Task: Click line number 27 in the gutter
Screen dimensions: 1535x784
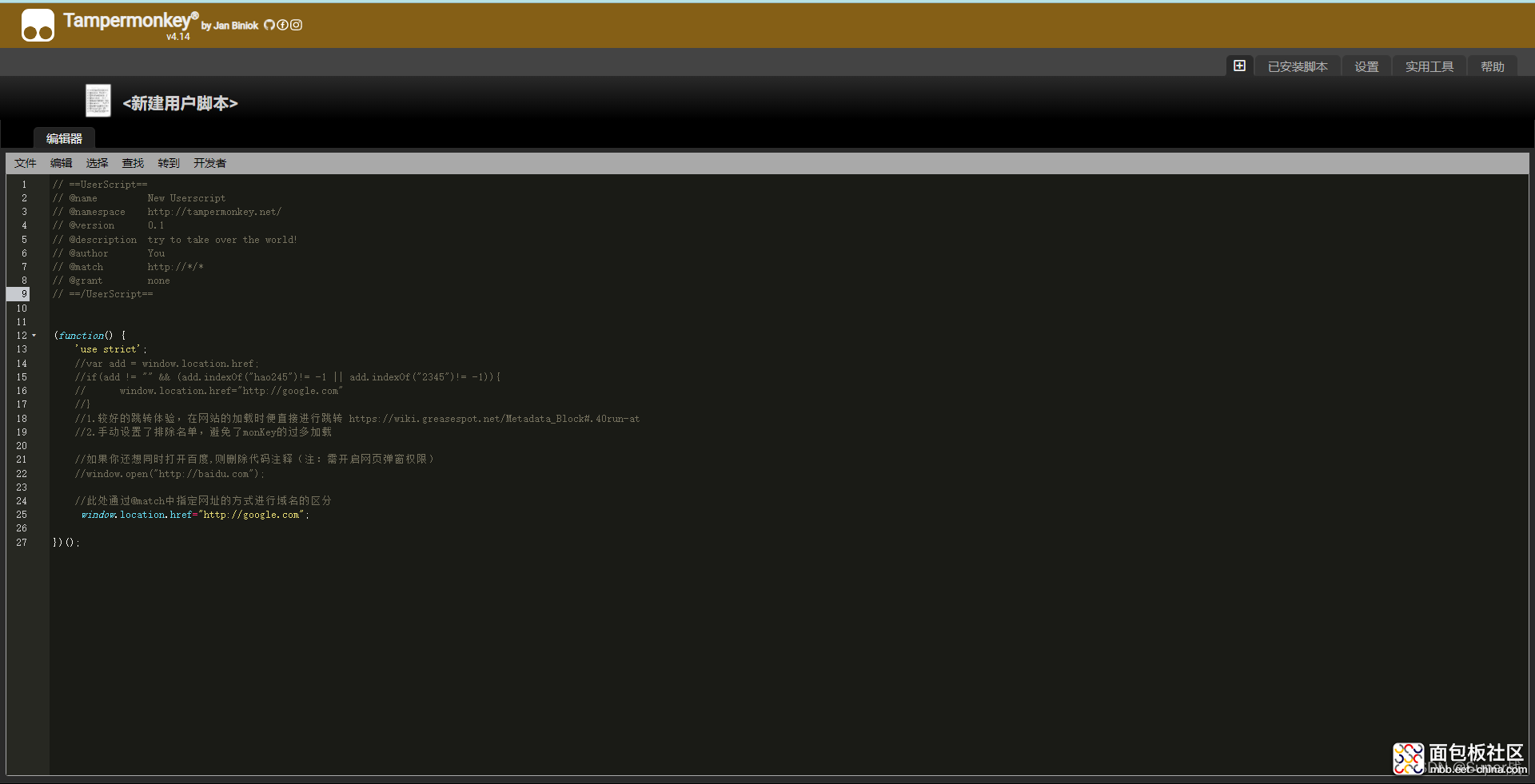Action: point(22,543)
